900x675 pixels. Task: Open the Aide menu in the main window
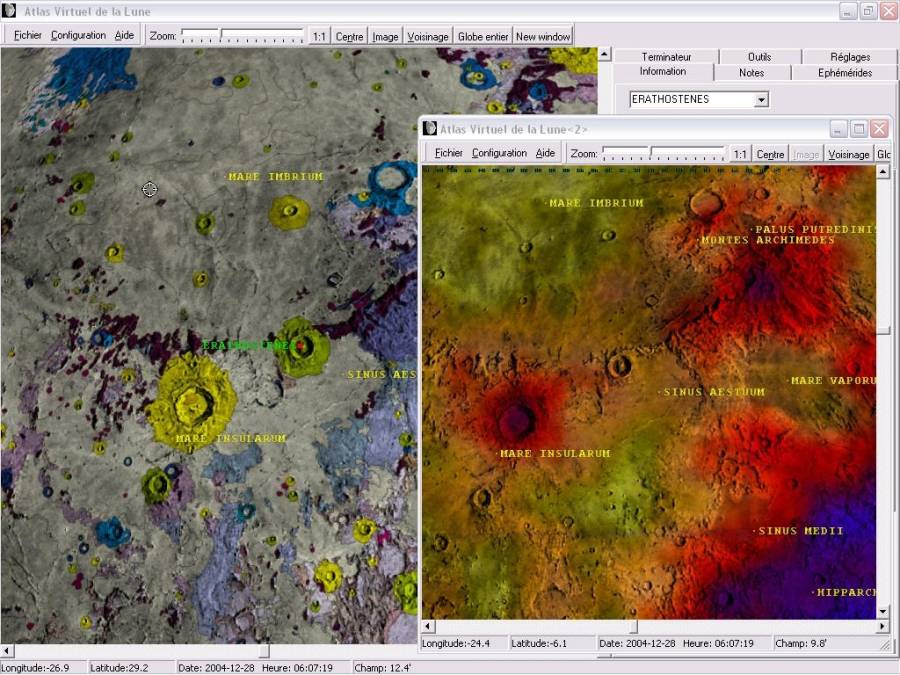click(124, 36)
